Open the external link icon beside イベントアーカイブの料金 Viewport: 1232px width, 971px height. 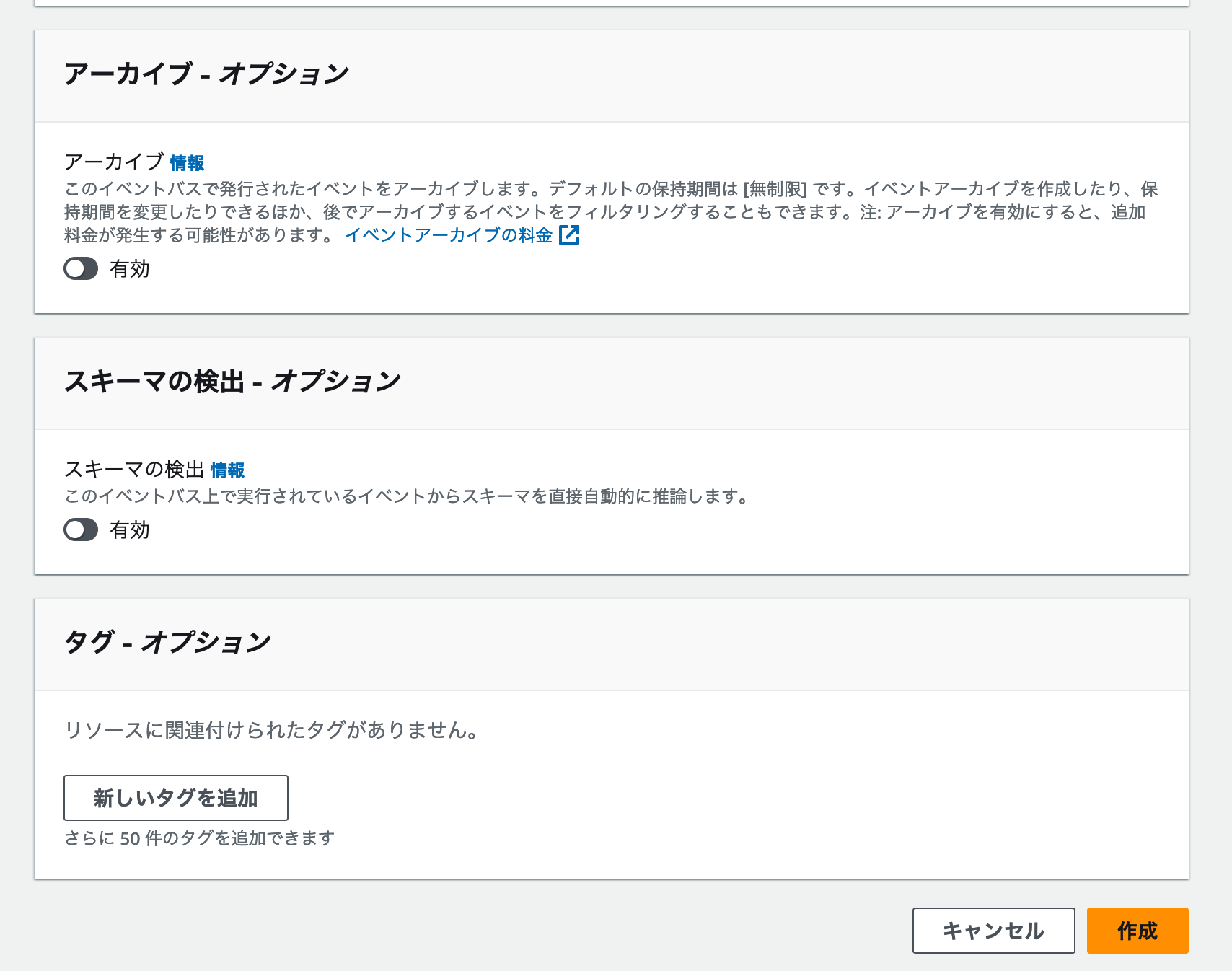[571, 235]
